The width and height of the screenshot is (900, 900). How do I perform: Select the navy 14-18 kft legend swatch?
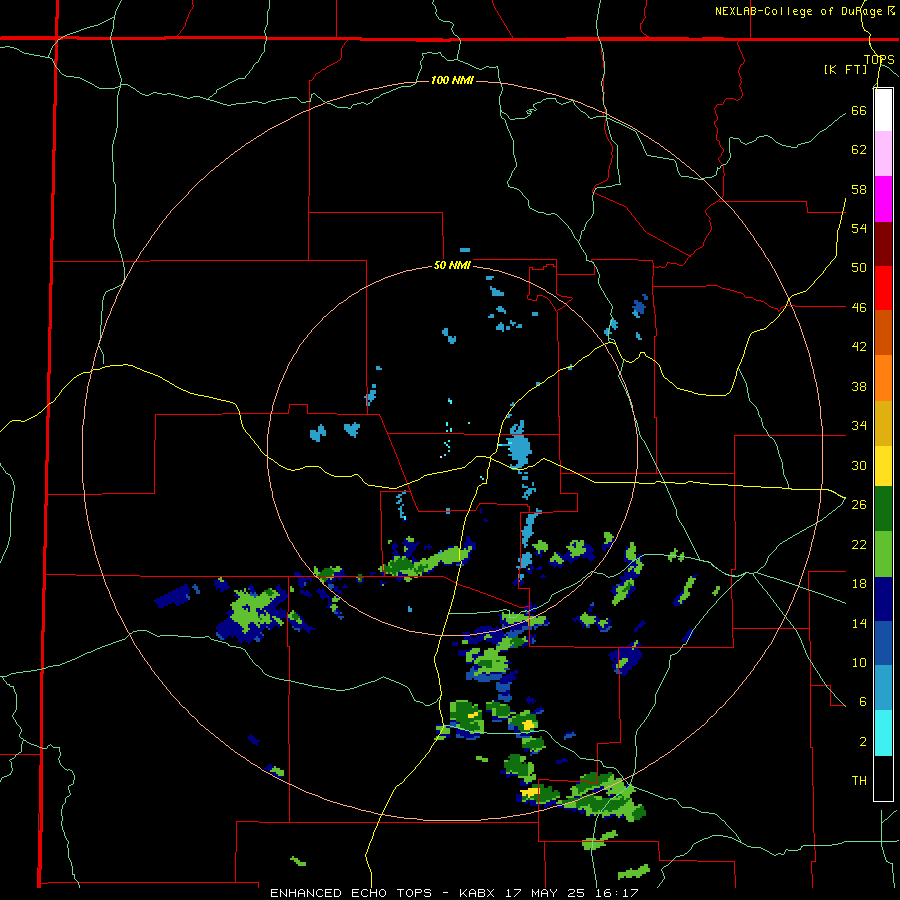tap(883, 599)
